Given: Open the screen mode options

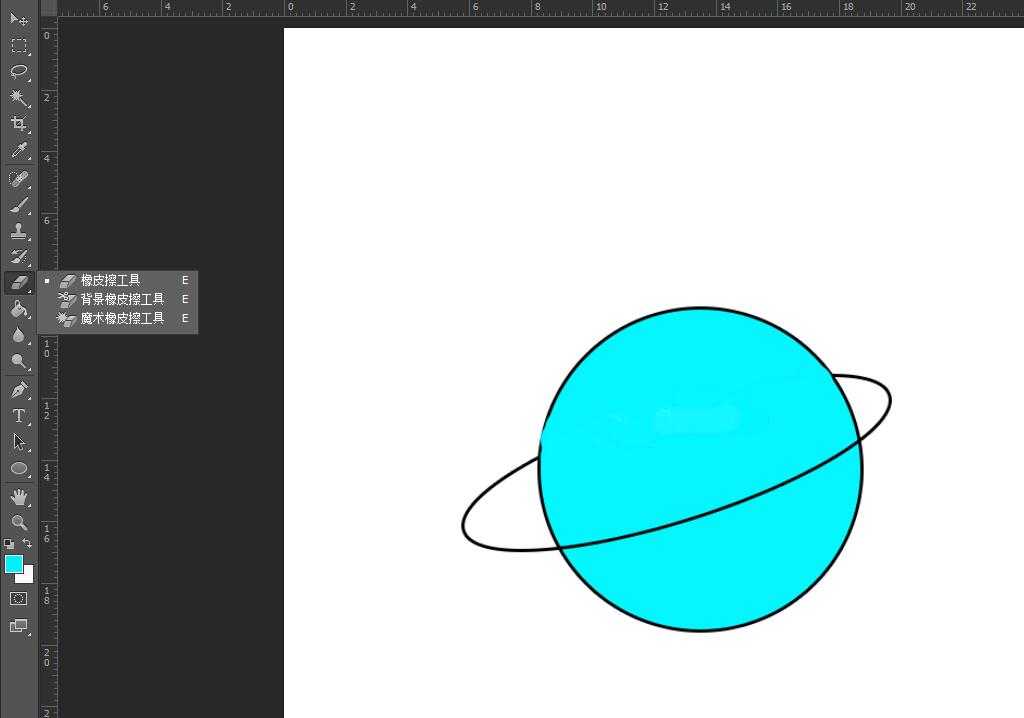Looking at the screenshot, I should coord(19,626).
